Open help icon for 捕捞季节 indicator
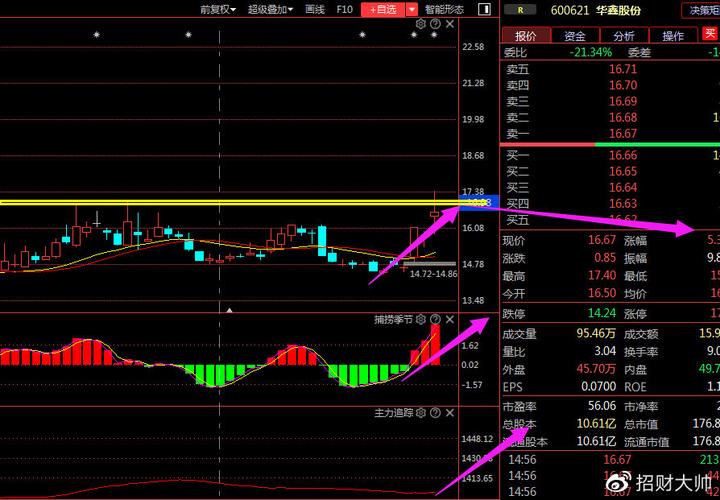The image size is (720, 500). coord(436,320)
